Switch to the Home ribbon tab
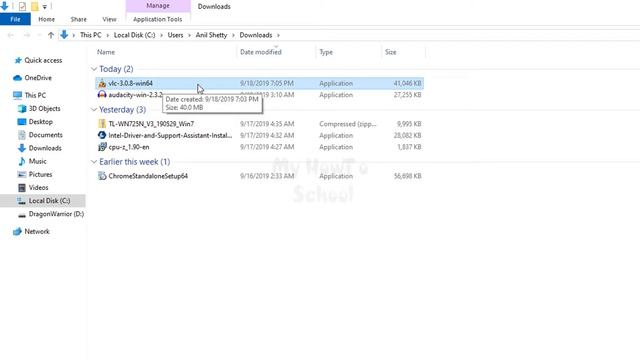 pyautogui.click(x=46, y=19)
